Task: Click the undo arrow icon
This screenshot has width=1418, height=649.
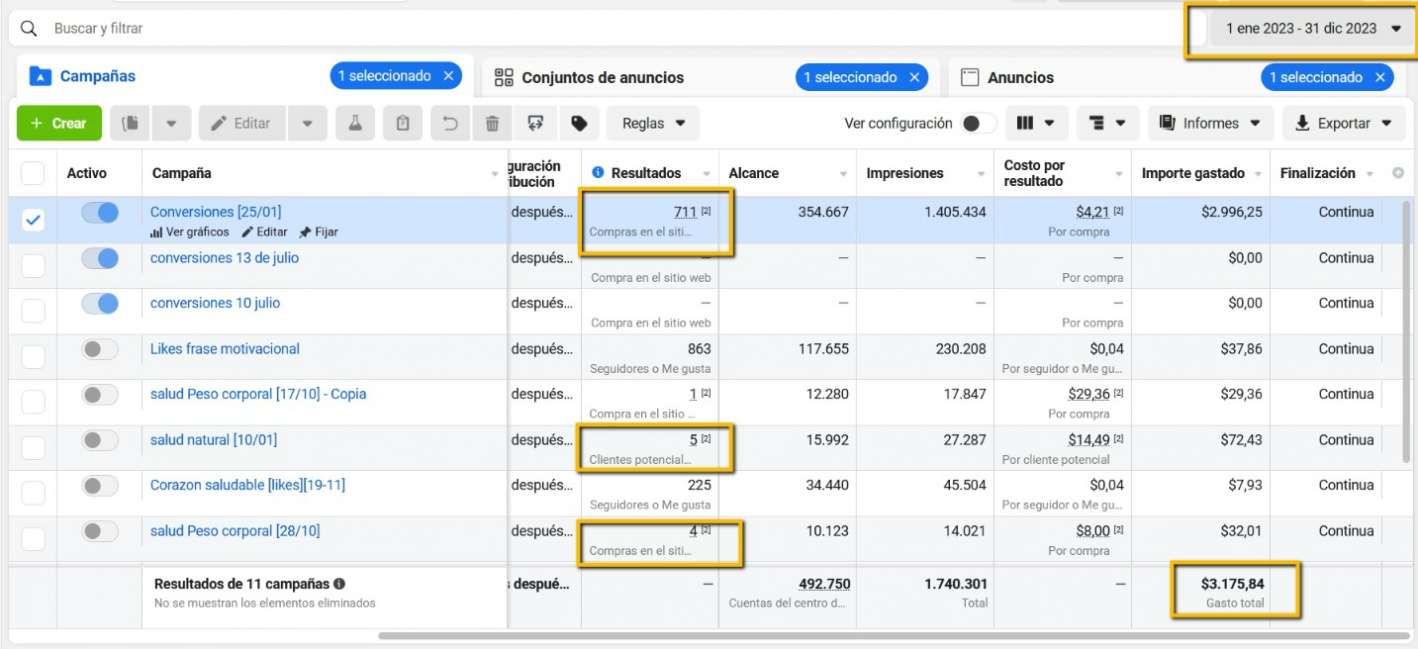Action: [450, 123]
